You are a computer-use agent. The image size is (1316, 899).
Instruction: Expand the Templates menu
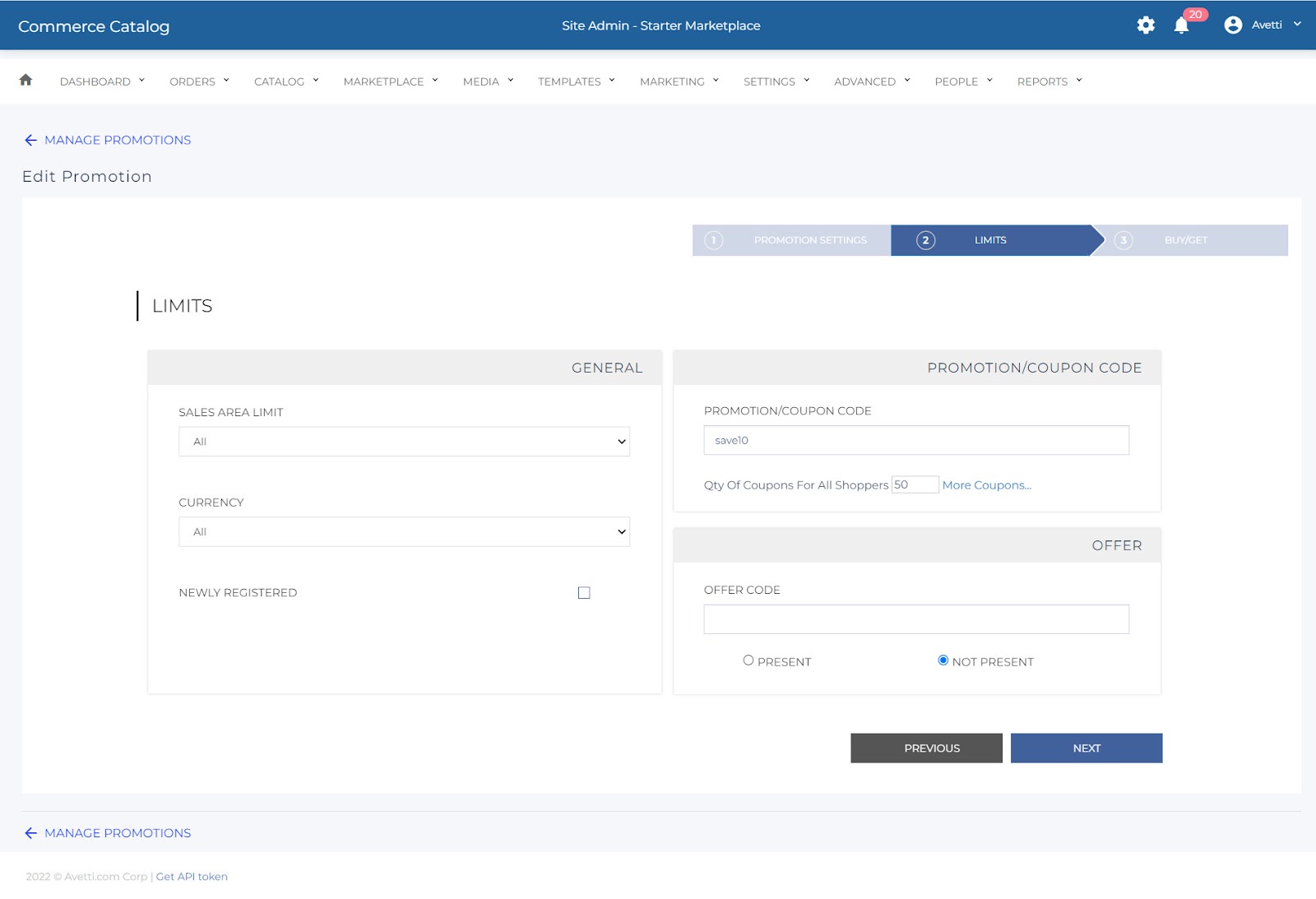(x=577, y=81)
